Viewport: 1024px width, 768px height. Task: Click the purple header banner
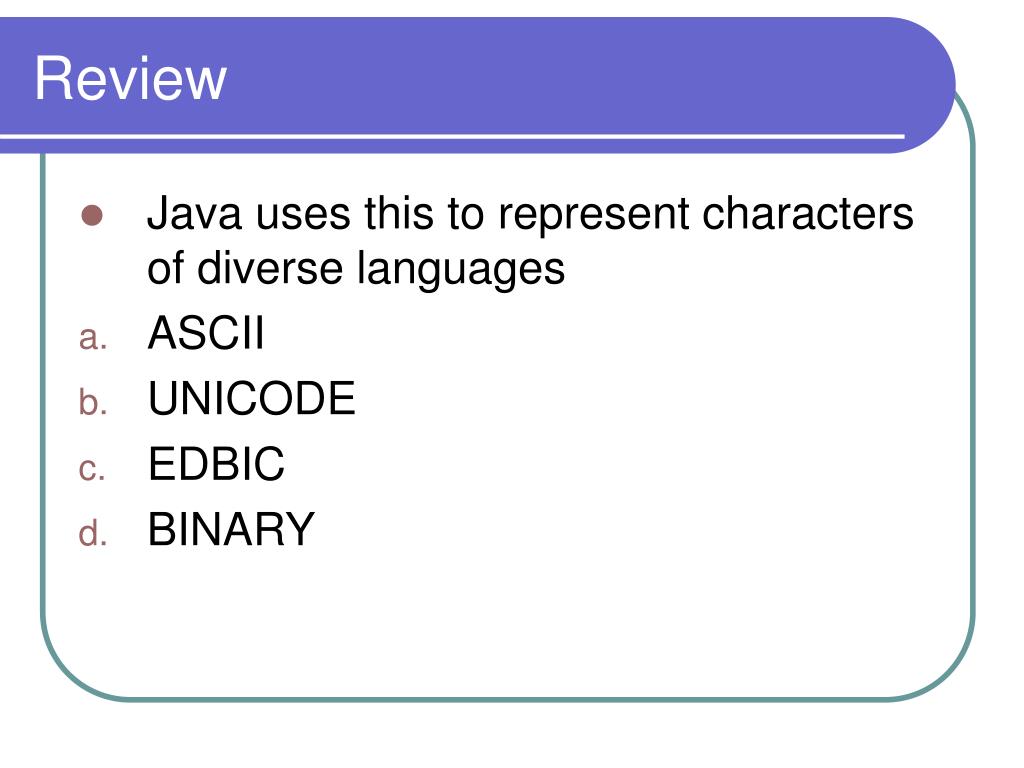[x=477, y=85]
